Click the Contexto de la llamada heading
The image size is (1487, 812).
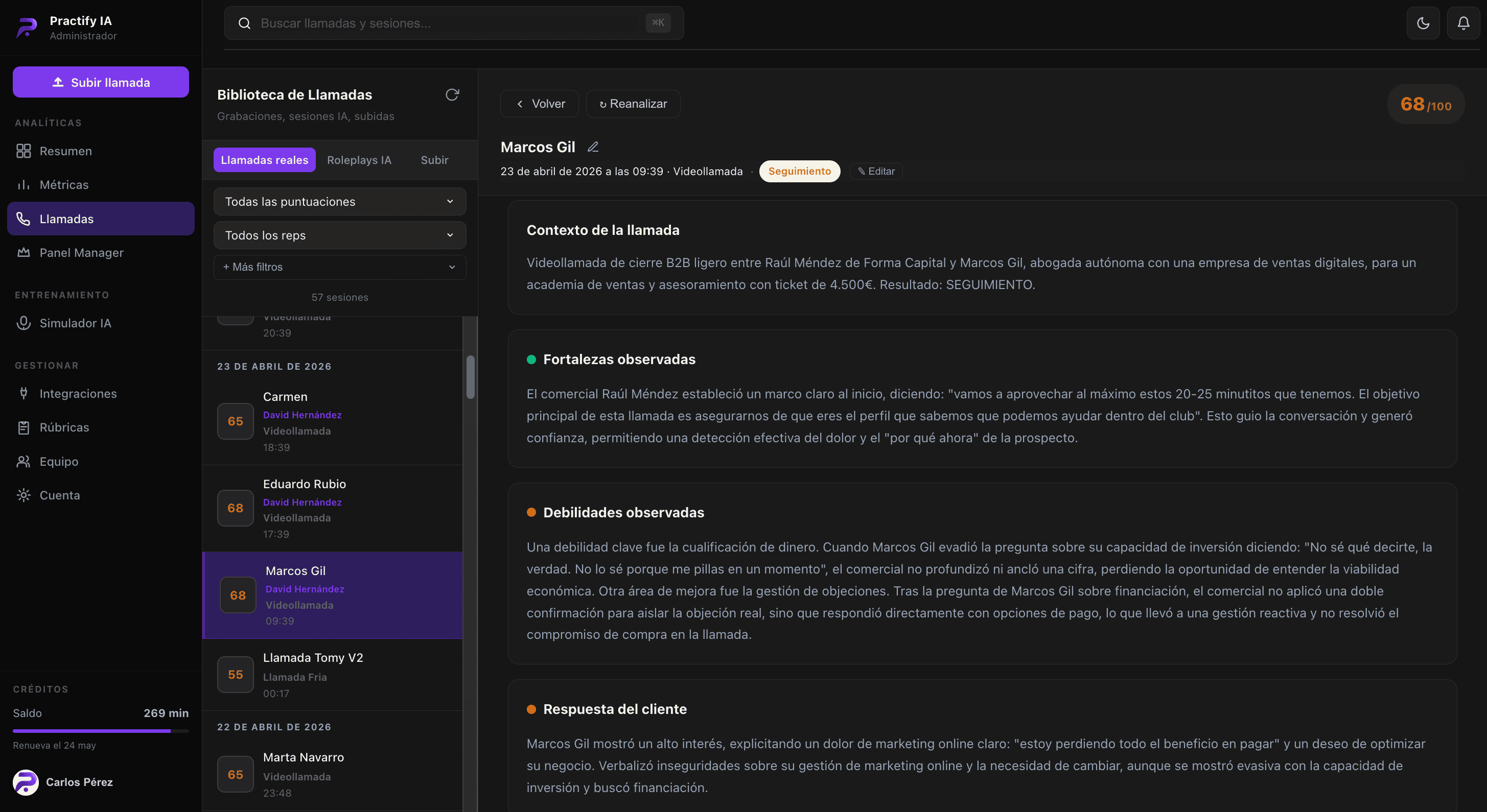pos(602,230)
